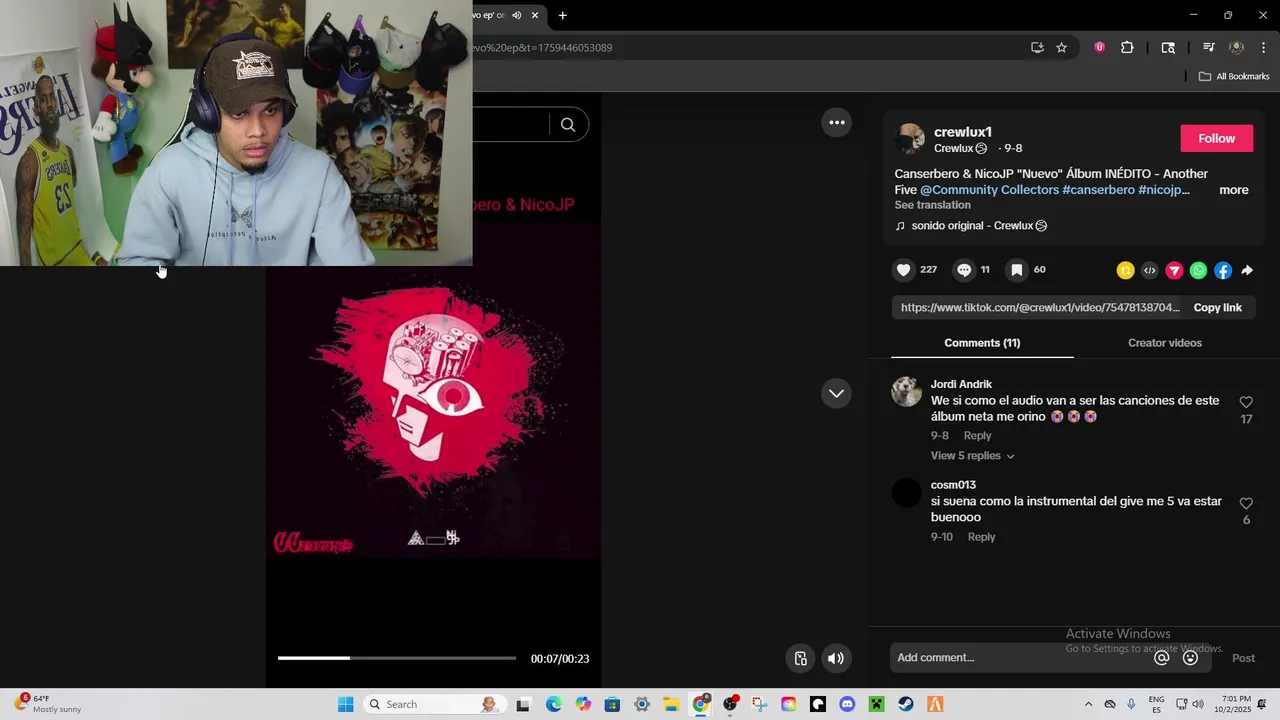Open more share options arrow
This screenshot has width=1280, height=720.
point(1247,270)
